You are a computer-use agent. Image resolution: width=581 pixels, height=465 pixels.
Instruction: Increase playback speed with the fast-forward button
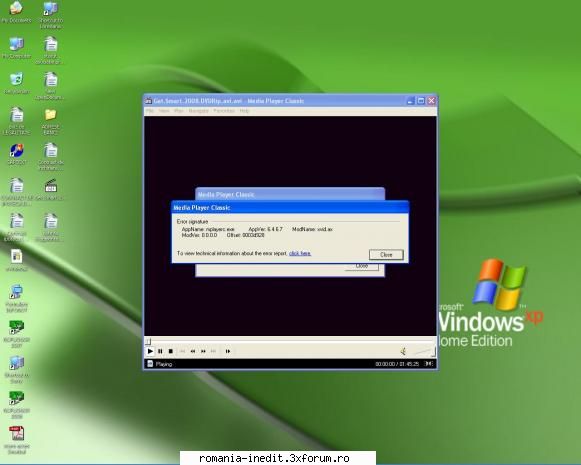[x=203, y=351]
